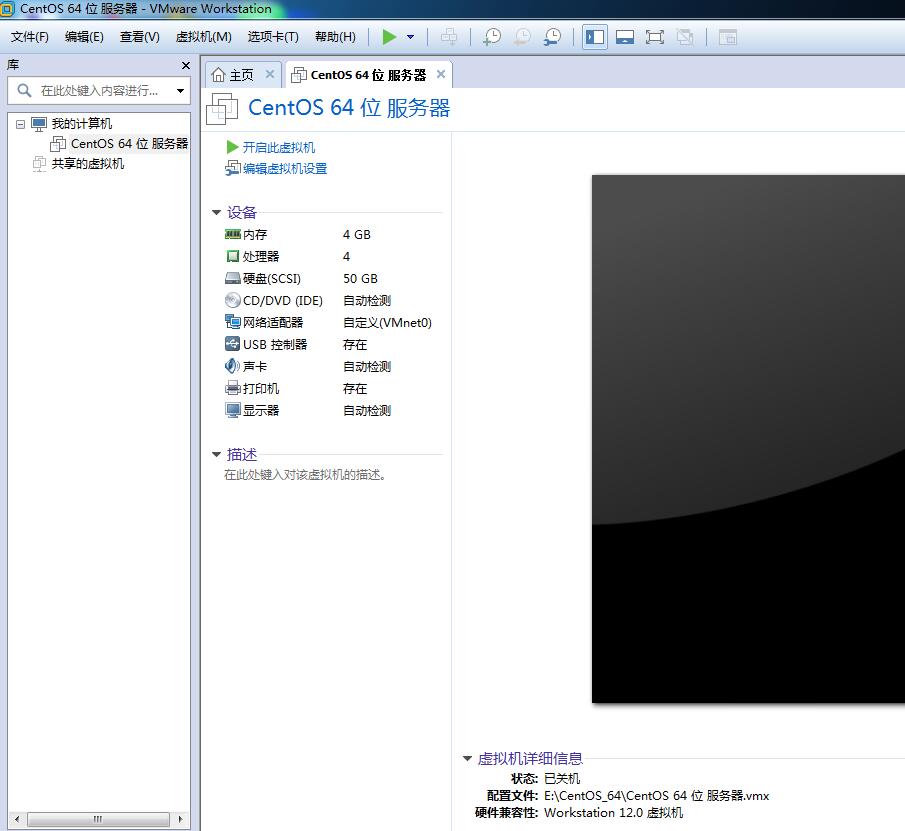The width and height of the screenshot is (905, 831).
Task: Click the USB 控制器 icon
Action: (233, 344)
